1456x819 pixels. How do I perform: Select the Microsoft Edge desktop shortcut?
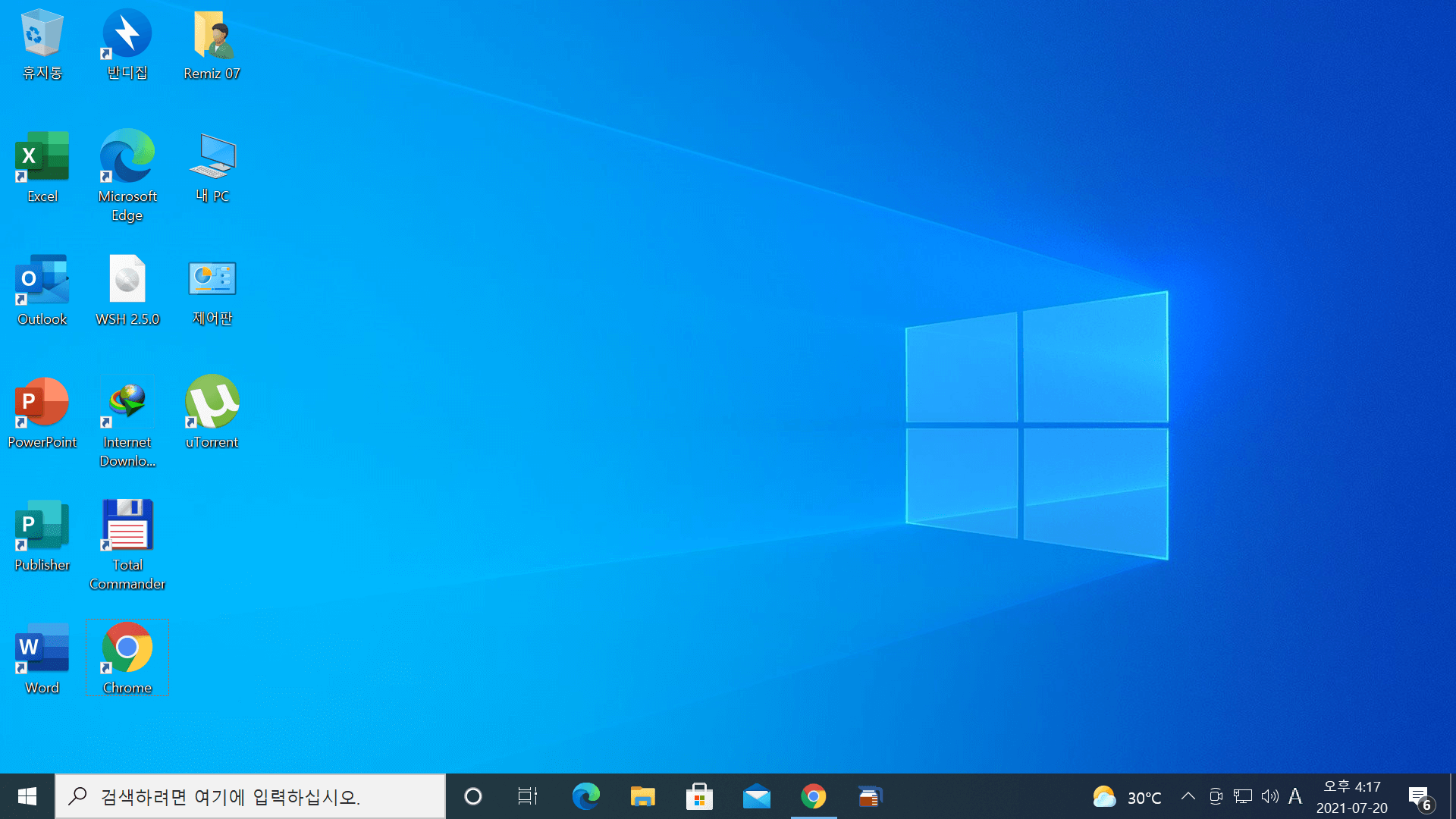[x=127, y=176]
